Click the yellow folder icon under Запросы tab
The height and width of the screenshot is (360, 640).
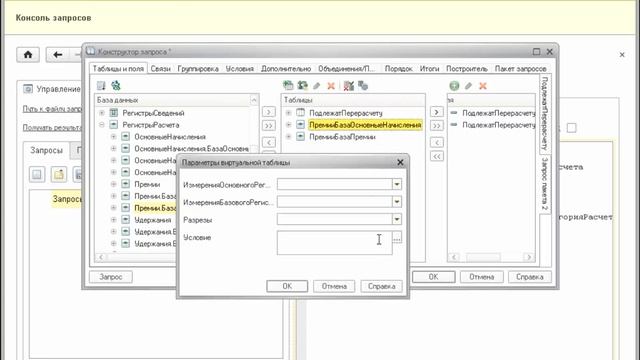tap(59, 175)
